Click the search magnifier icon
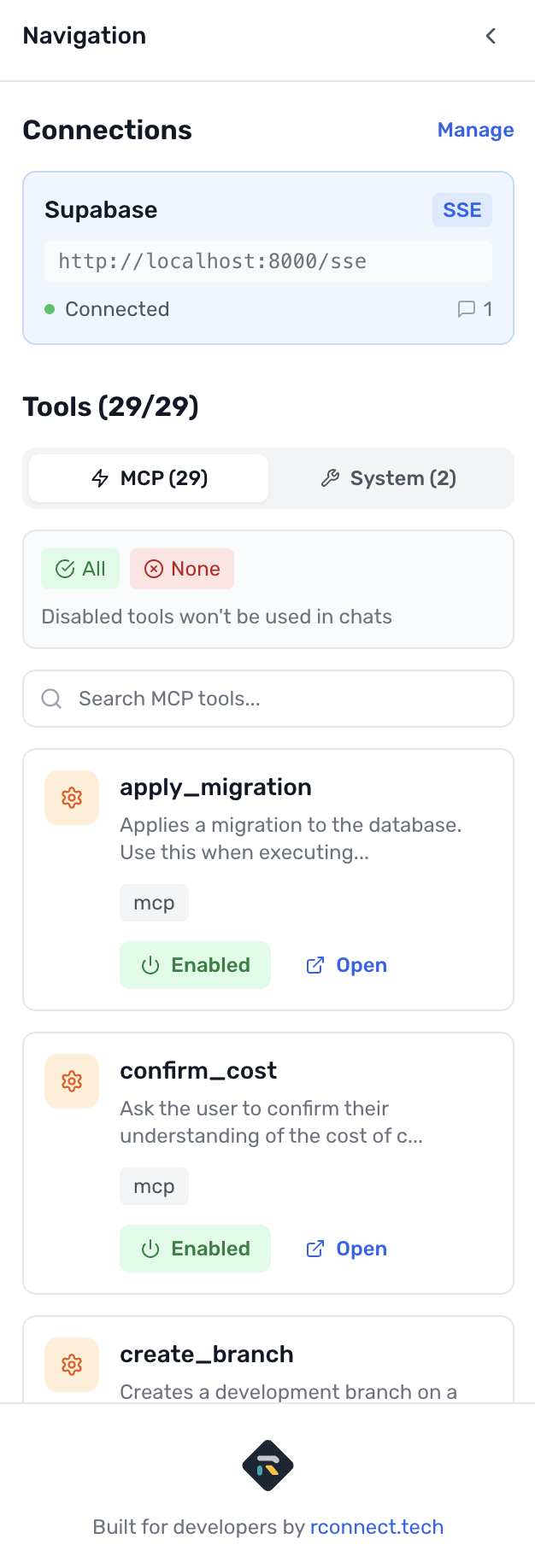 (x=51, y=699)
